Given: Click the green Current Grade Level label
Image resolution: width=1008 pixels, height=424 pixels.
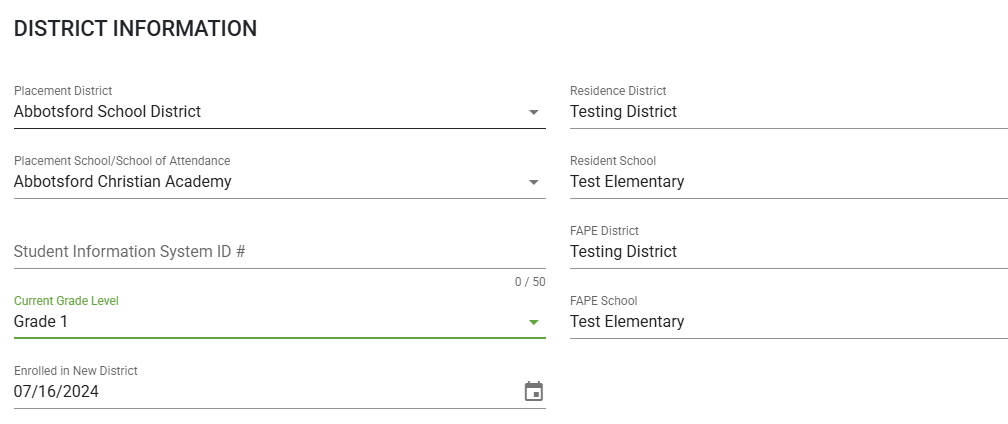Looking at the screenshot, I should pos(66,301).
